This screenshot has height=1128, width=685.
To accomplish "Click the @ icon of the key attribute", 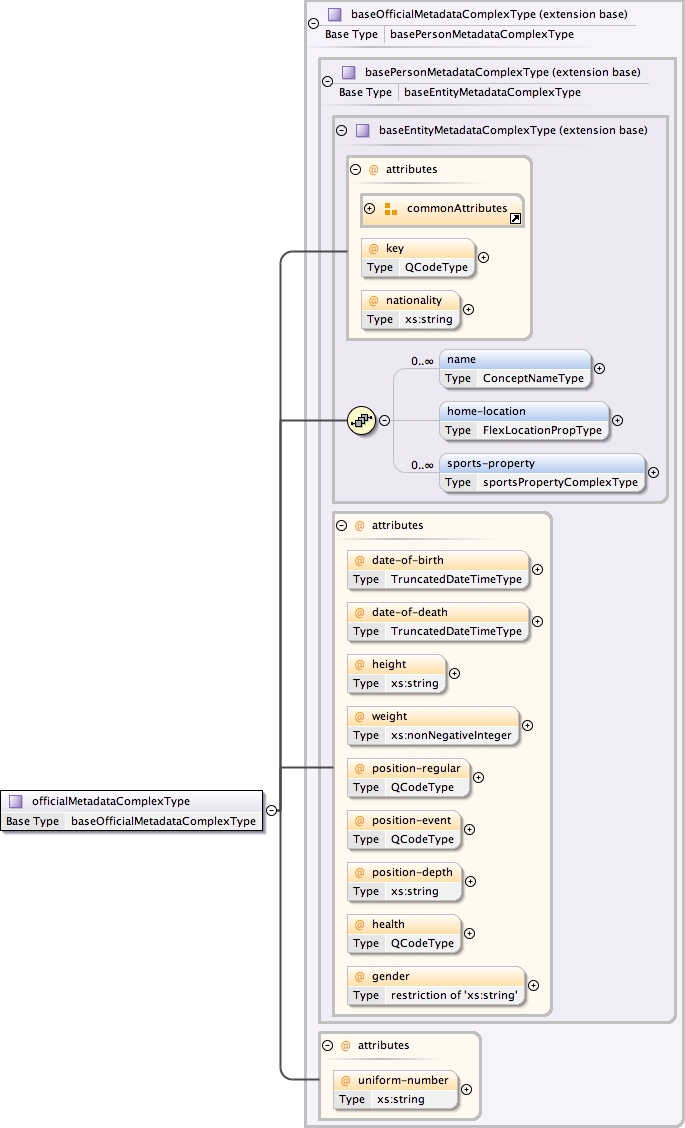I will [373, 249].
